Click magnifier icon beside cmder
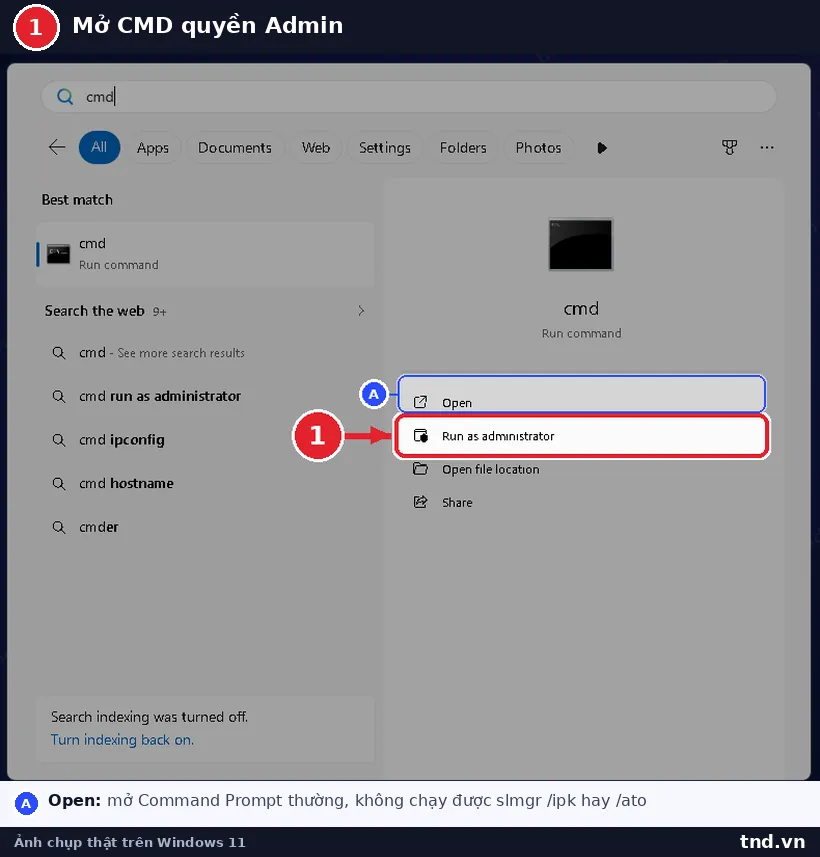Screen dimensions: 820x857 pyautogui.click(x=58, y=527)
